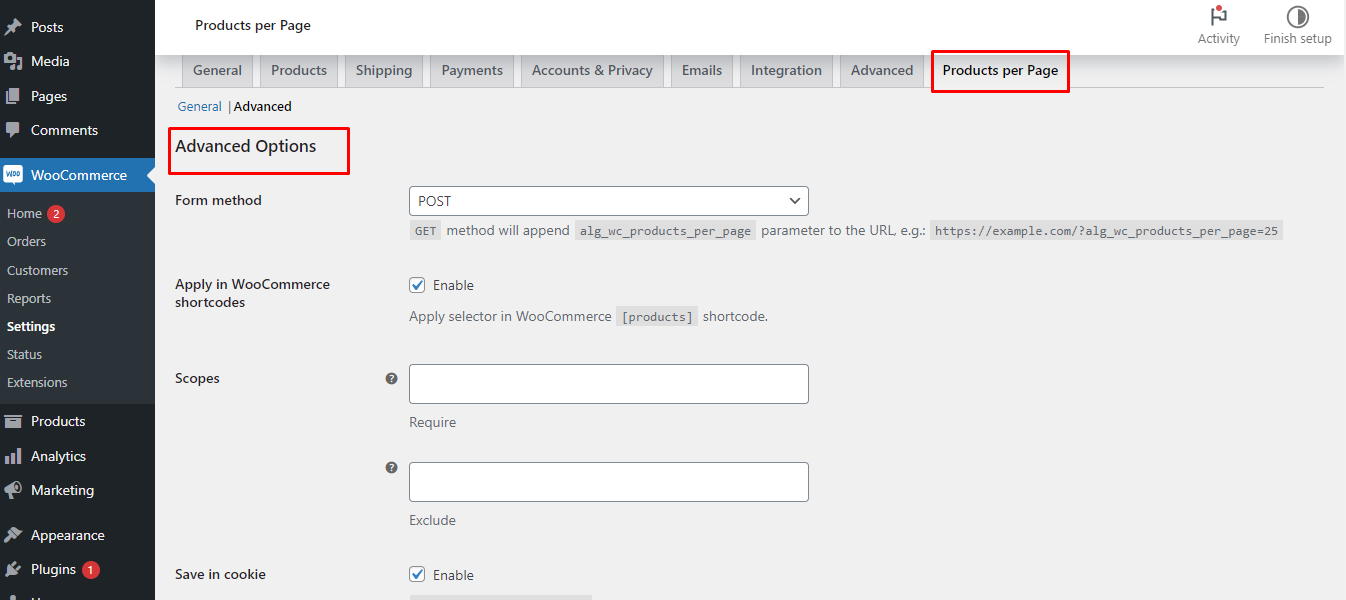Open the Integration tab

(786, 70)
